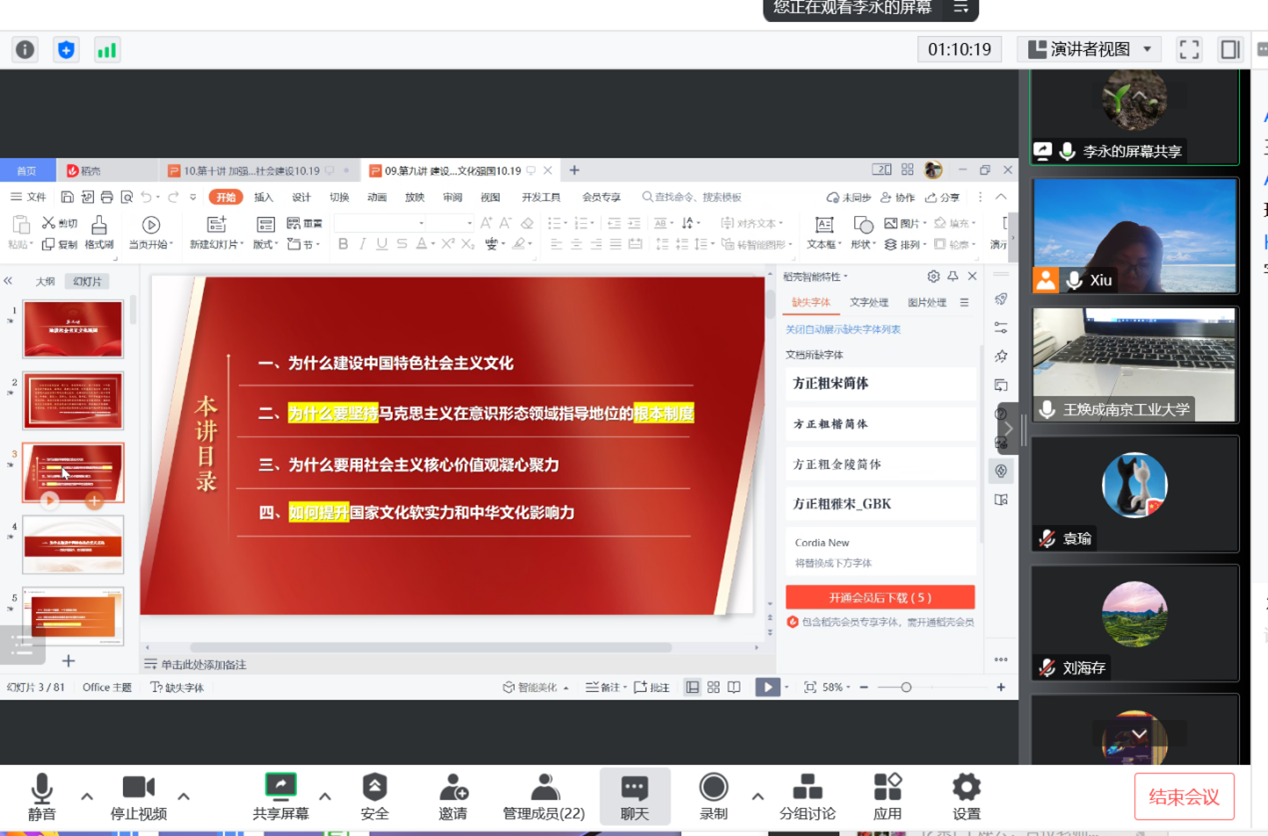This screenshot has height=836, width=1268.
Task: Expand Share Screen options arrow
Action: click(325, 797)
